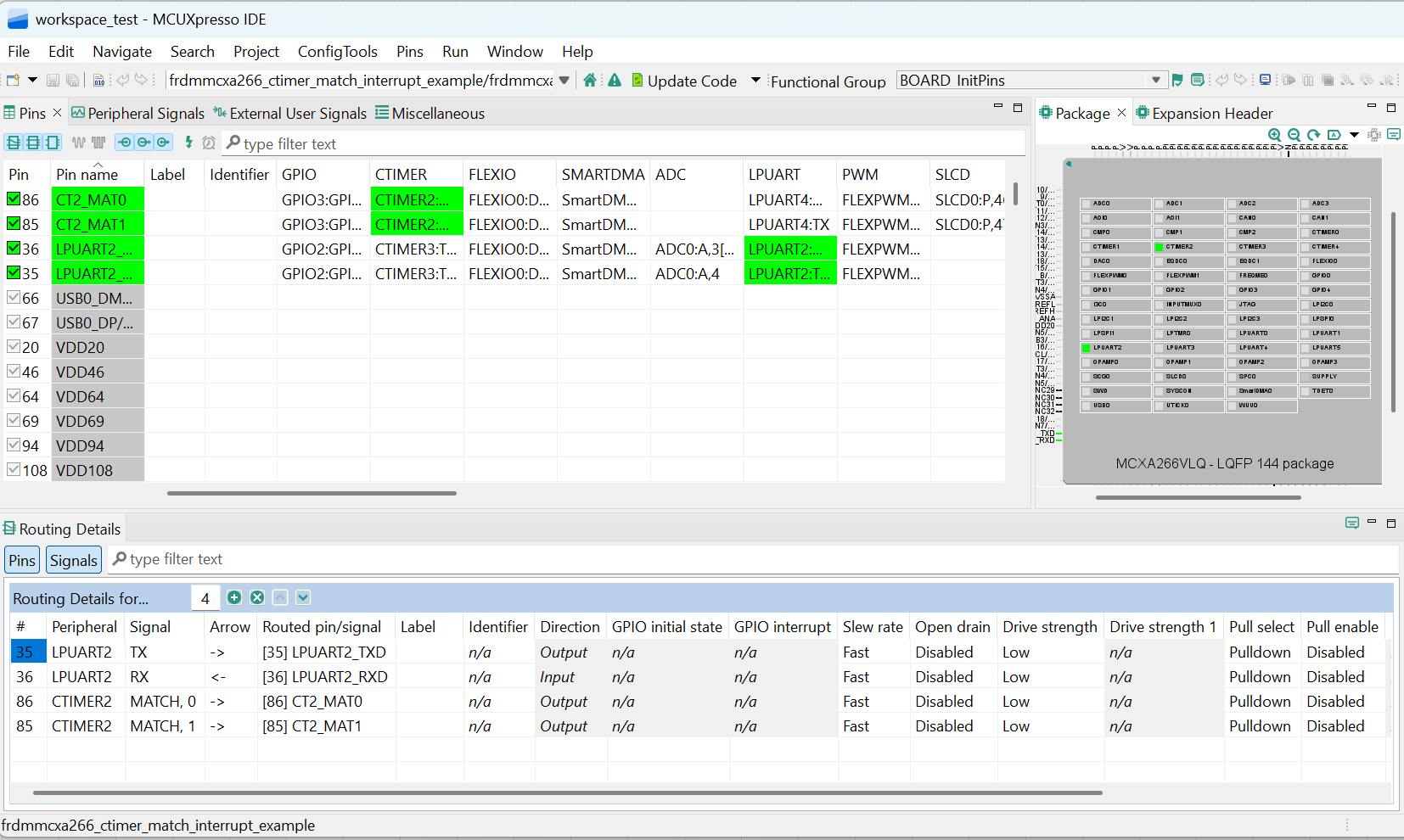
Task: Click the lightning bolt power pins filter icon
Action: pos(188,143)
